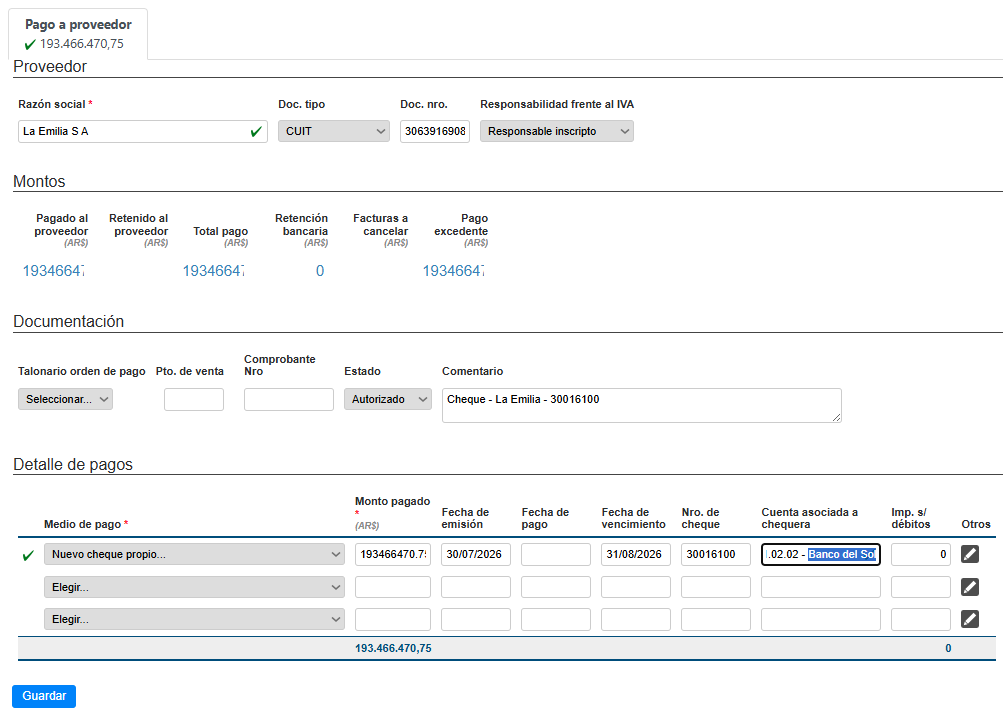Open the Doc. tipo CUIT dropdown

334,131
